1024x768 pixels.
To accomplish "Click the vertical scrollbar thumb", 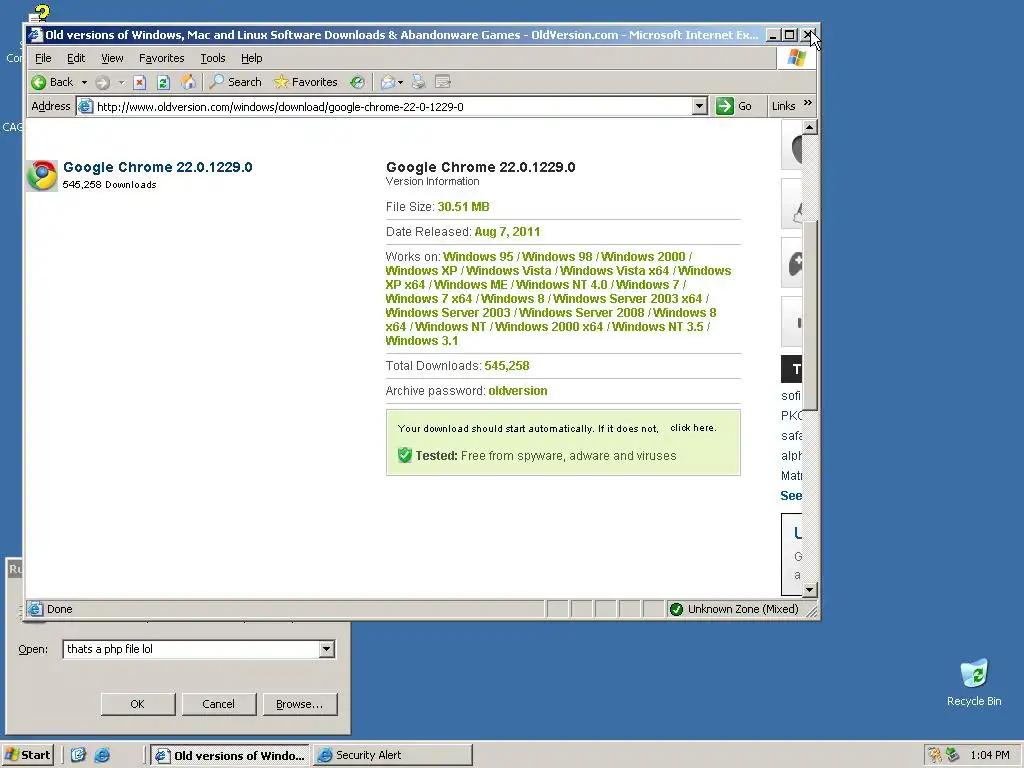I will coord(809,315).
